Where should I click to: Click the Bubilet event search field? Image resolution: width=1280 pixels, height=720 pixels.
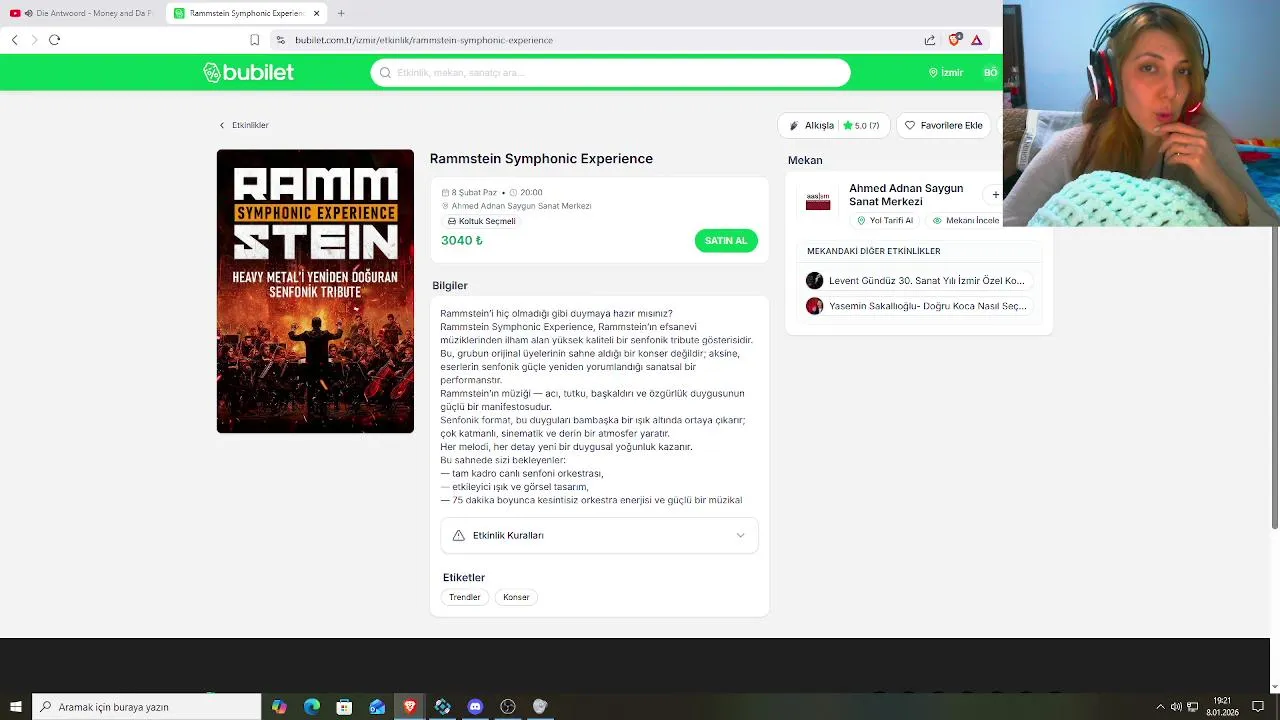tap(610, 73)
